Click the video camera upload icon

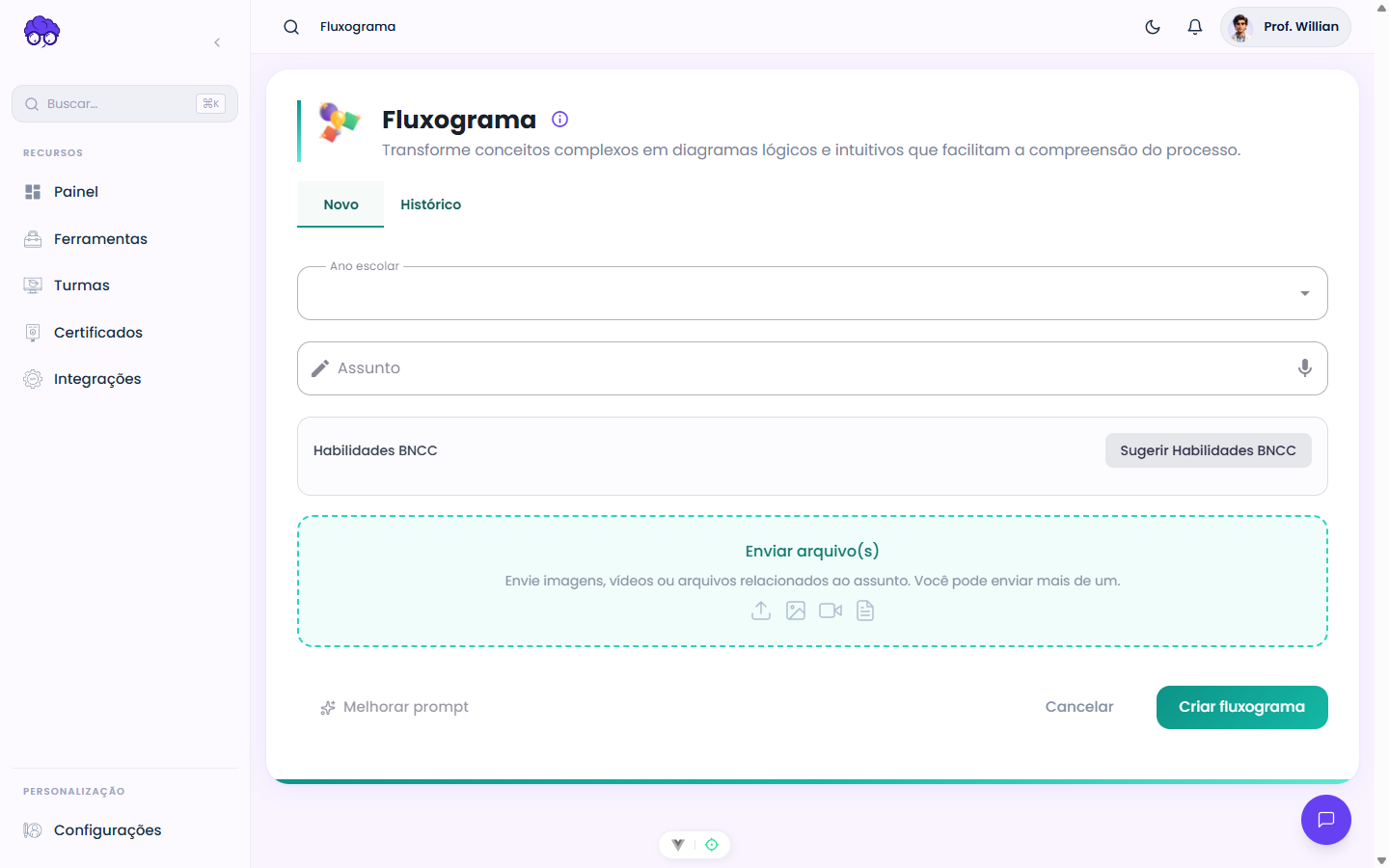(831, 610)
